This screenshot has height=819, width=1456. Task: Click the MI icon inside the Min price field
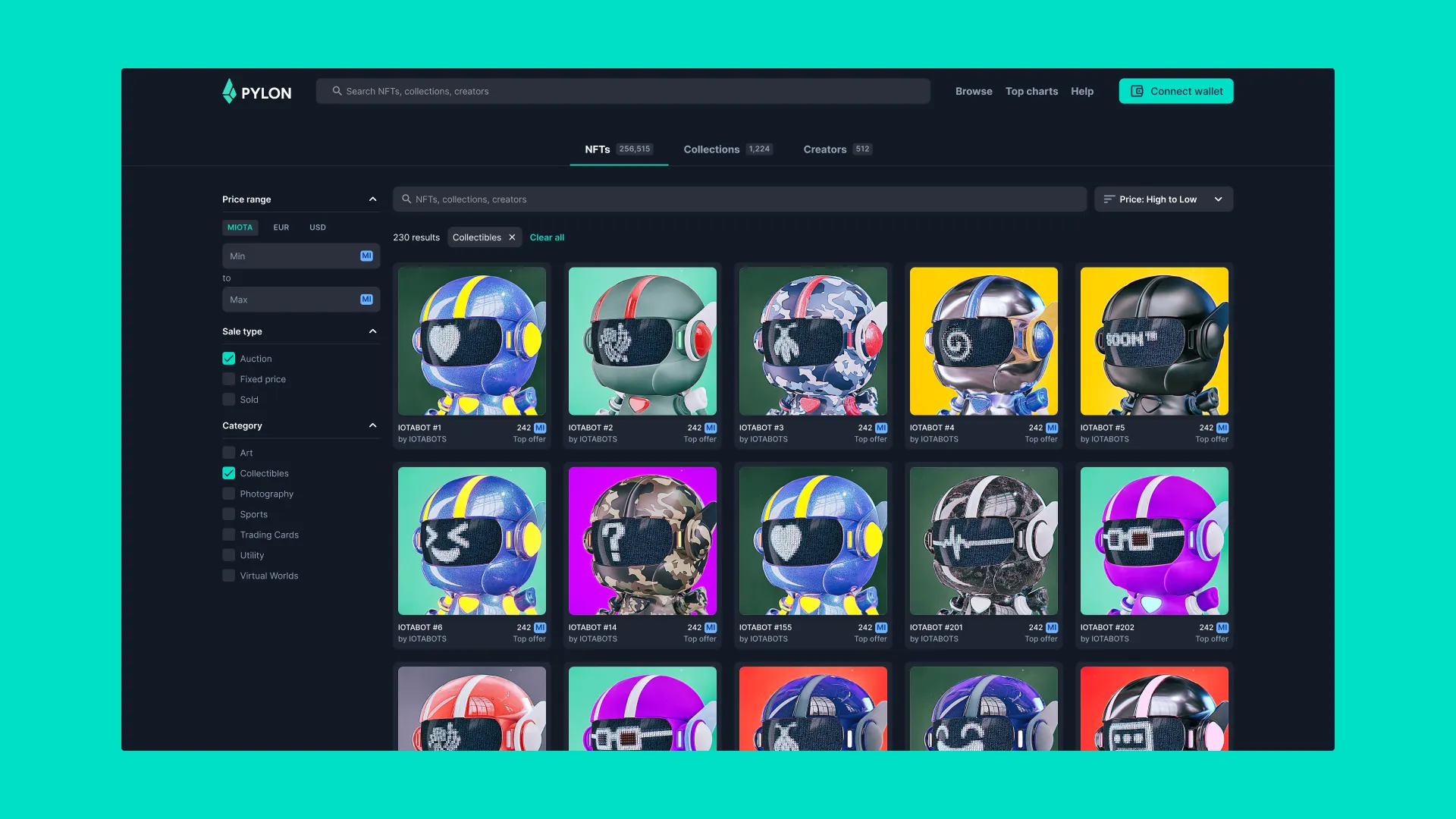366,256
